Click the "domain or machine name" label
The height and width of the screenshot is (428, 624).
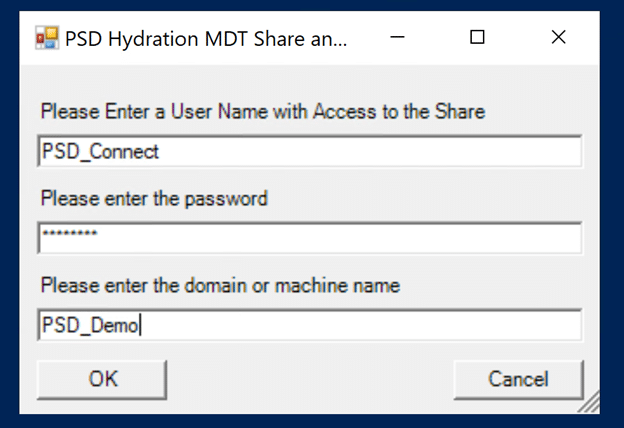pos(292,285)
